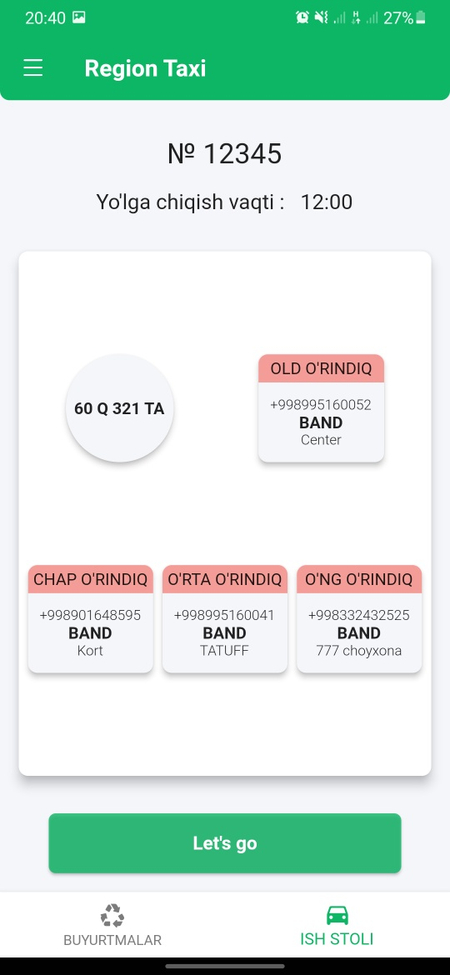450x975 pixels.
Task: Tap the image notification icon in status bar
Action: click(x=79, y=17)
